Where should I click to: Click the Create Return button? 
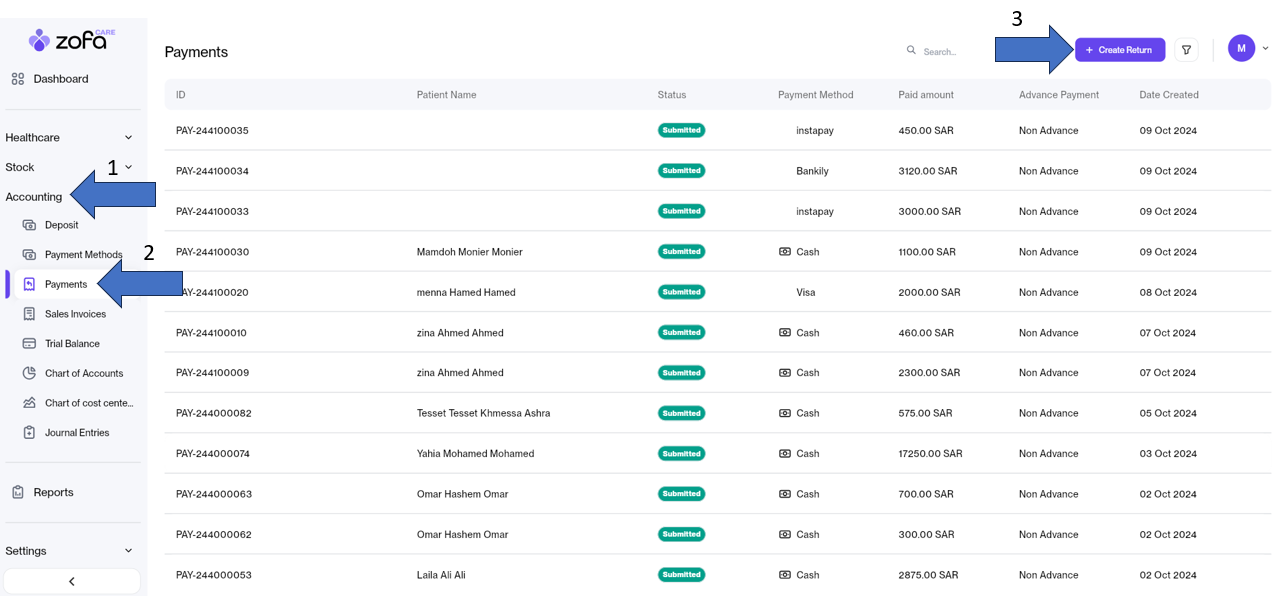tap(1119, 50)
